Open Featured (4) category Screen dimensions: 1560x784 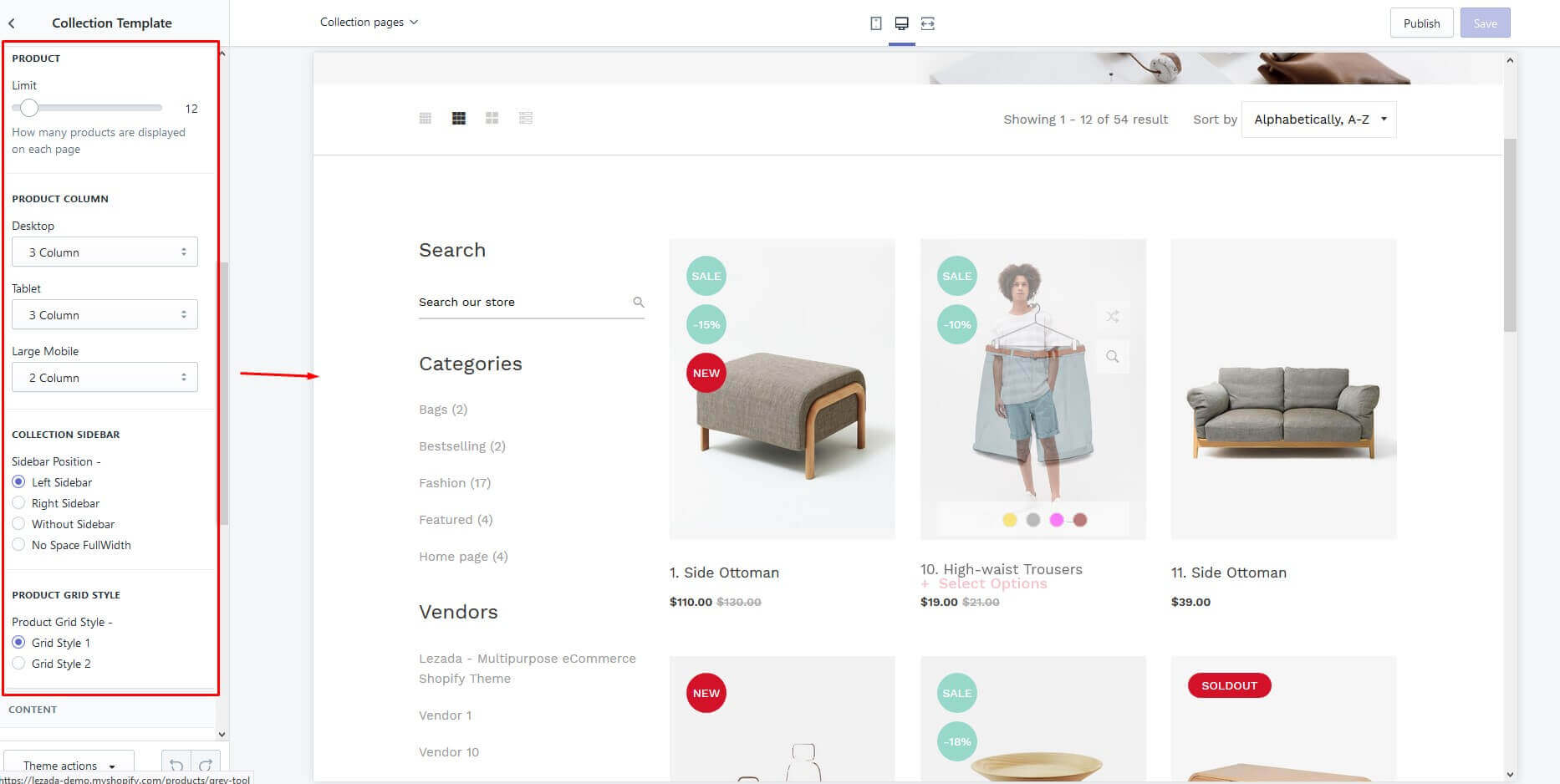[x=456, y=520]
